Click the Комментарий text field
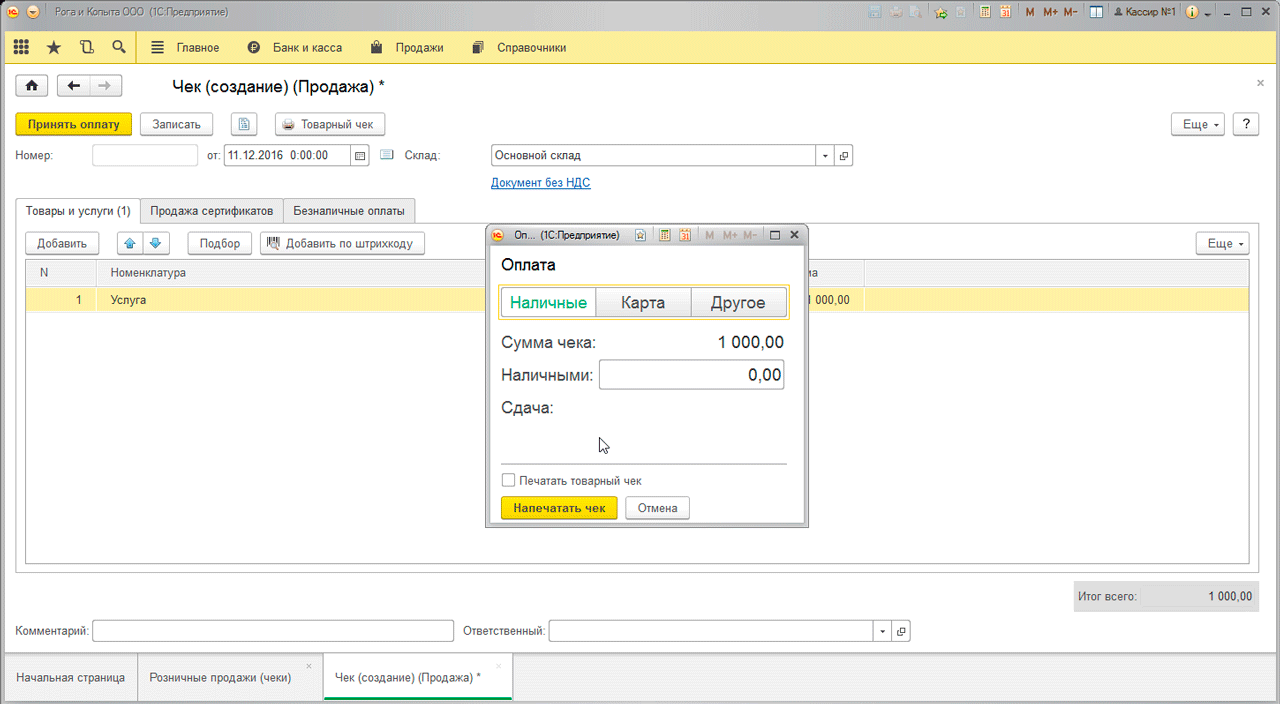The height and width of the screenshot is (704, 1280). [x=273, y=631]
